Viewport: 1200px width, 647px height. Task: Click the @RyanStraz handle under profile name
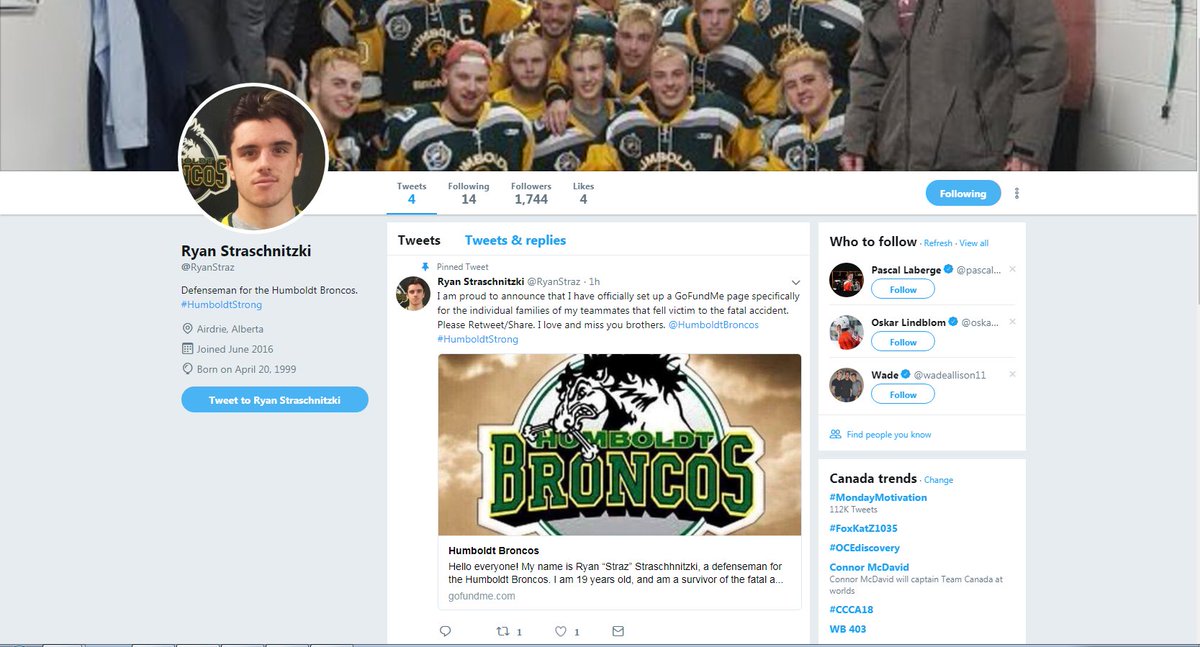tap(206, 269)
